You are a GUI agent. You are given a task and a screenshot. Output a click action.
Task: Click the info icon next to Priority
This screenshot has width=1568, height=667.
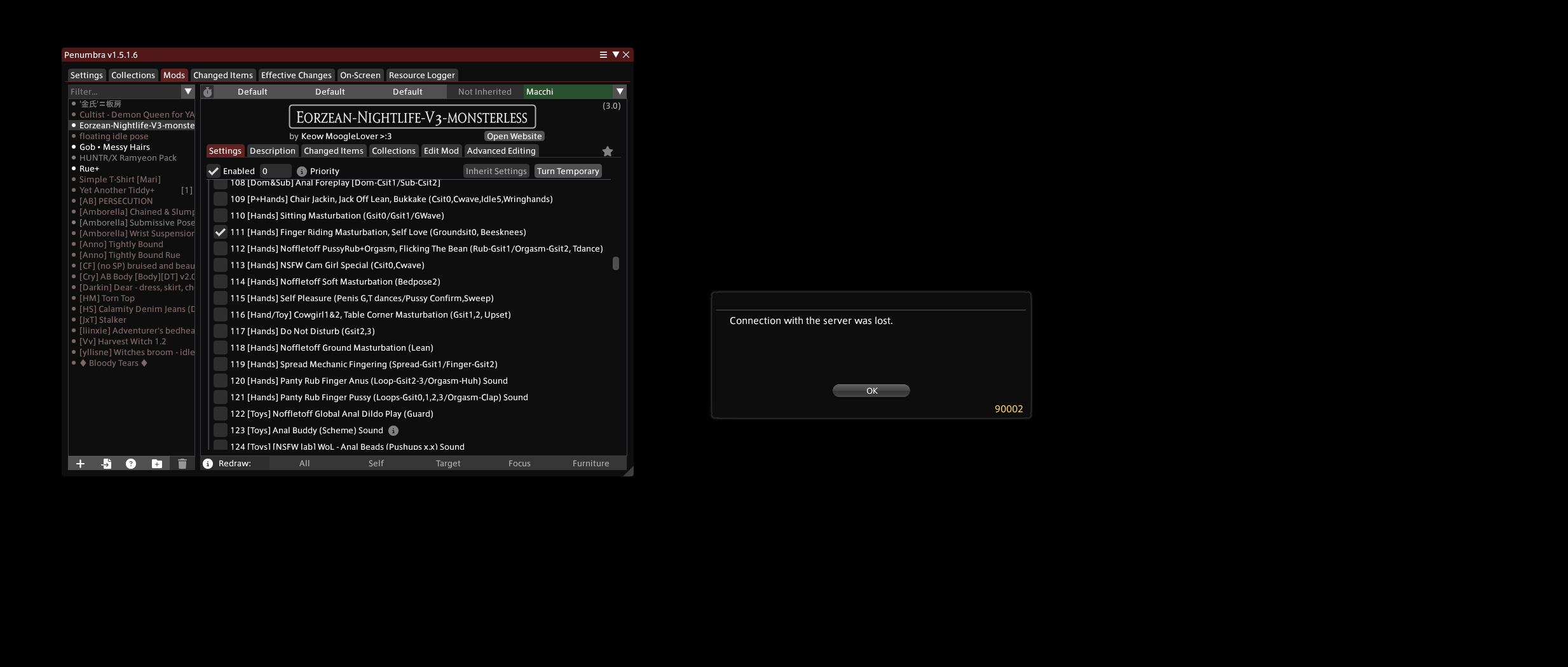(x=302, y=172)
